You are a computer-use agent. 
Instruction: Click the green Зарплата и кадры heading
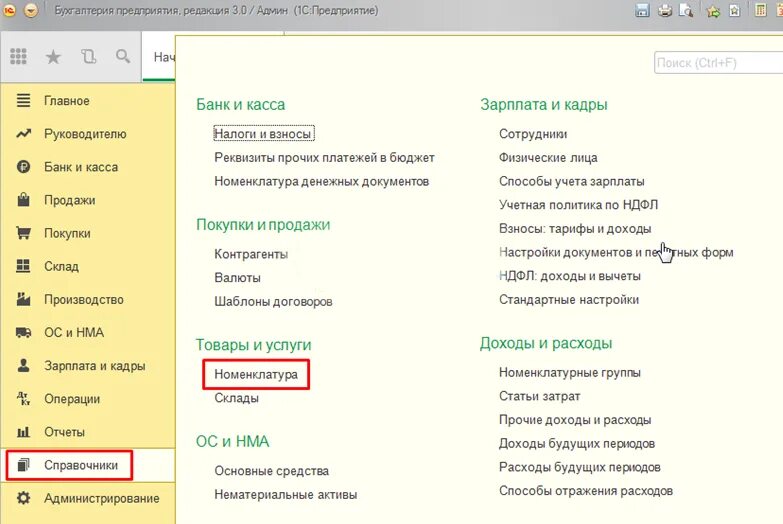tap(544, 104)
